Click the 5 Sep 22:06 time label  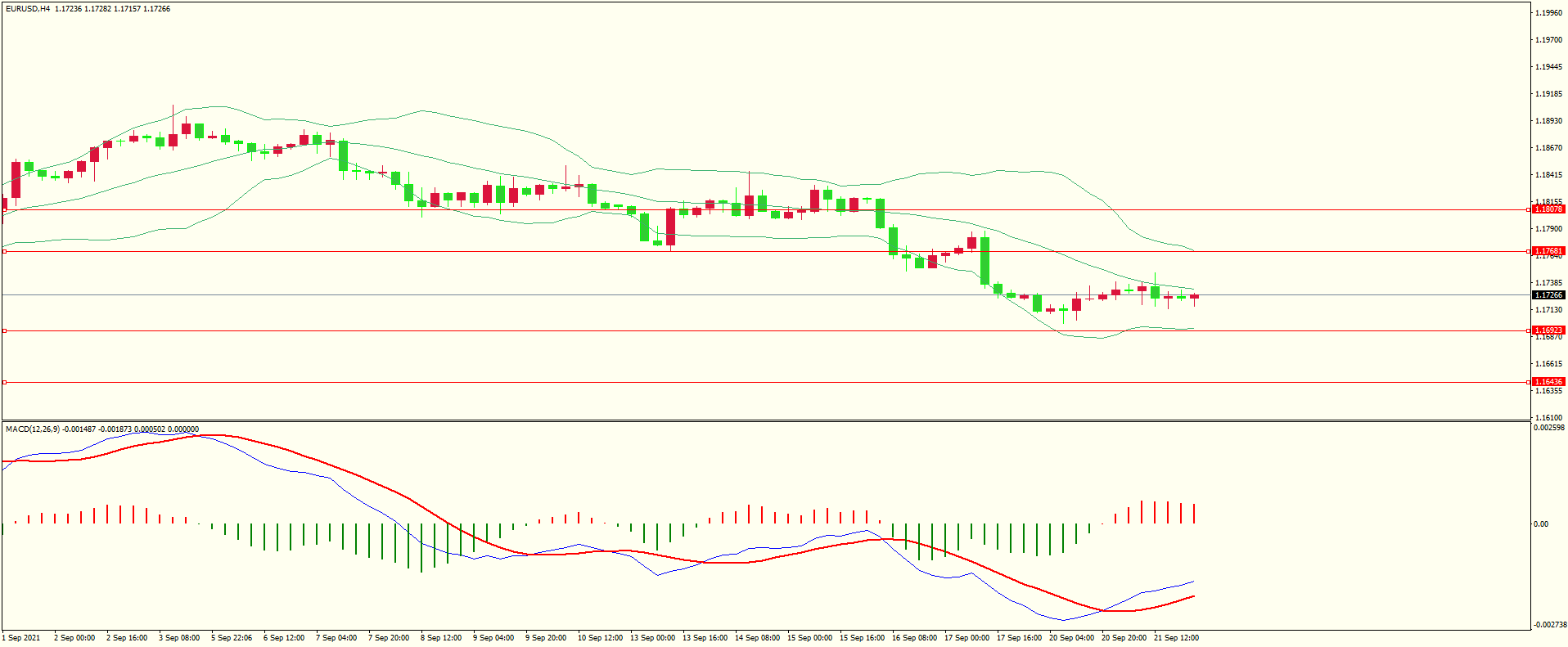(x=232, y=638)
